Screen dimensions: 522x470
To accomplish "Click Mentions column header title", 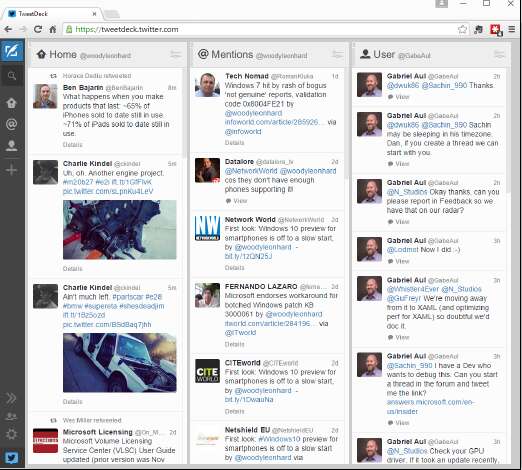I will (232, 54).
